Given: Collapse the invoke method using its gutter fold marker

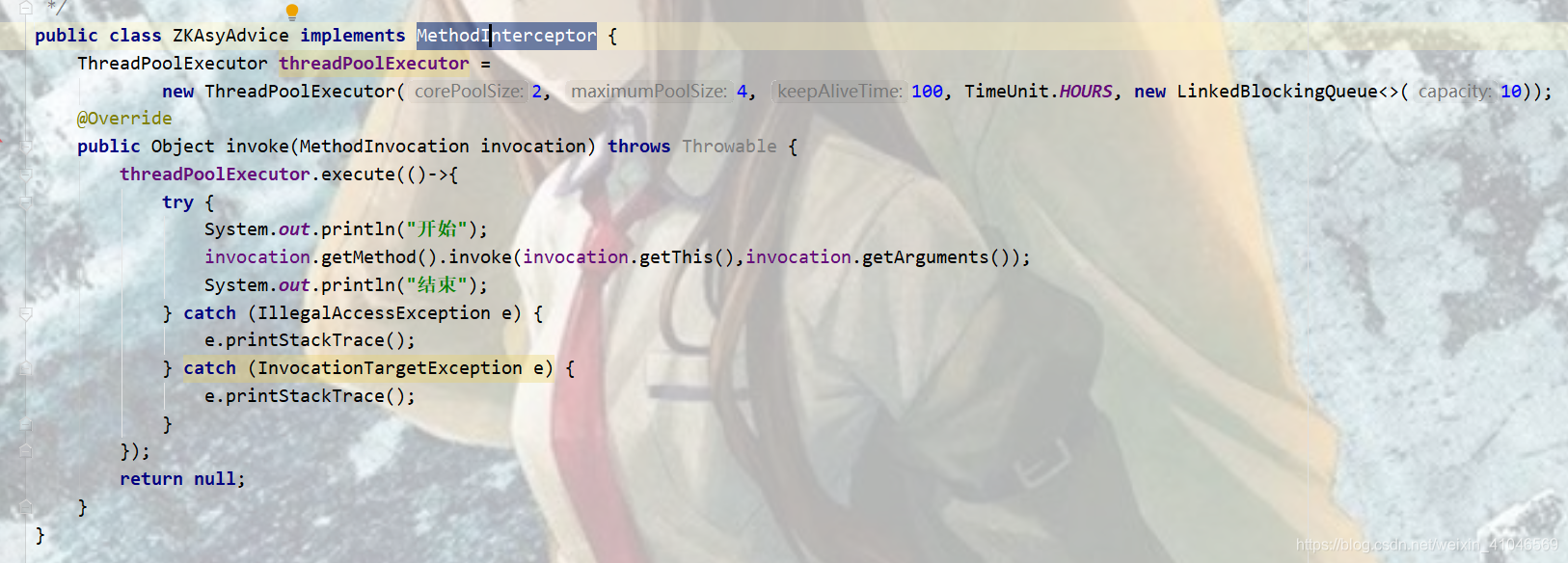Looking at the screenshot, I should 26,147.
